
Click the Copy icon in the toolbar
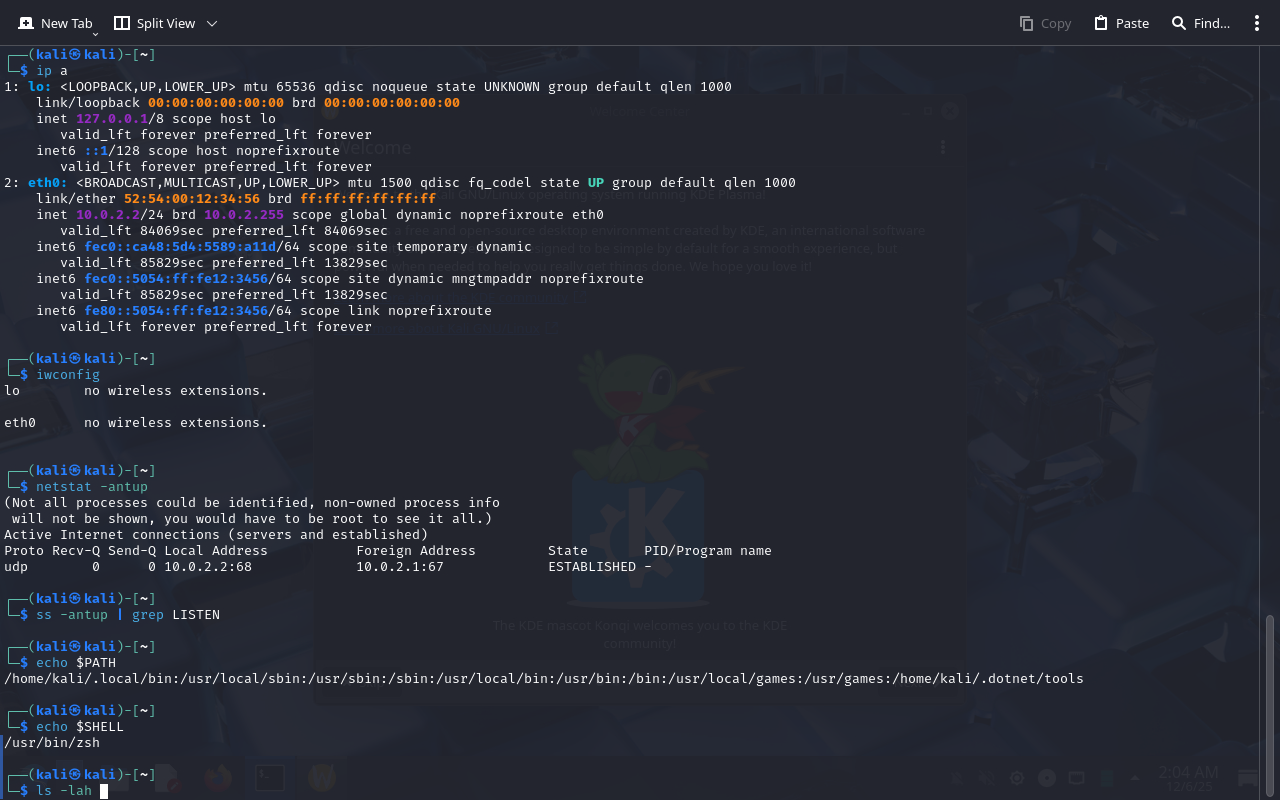pos(1026,23)
